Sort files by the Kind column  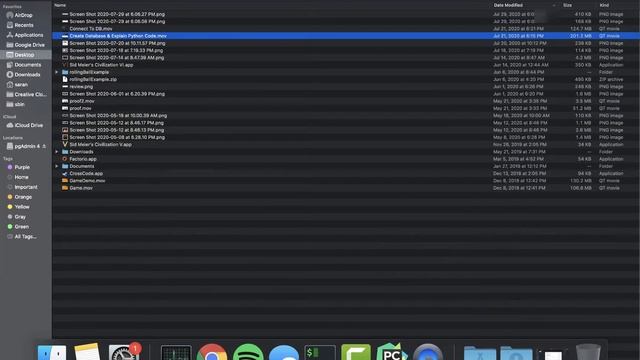pos(604,5)
